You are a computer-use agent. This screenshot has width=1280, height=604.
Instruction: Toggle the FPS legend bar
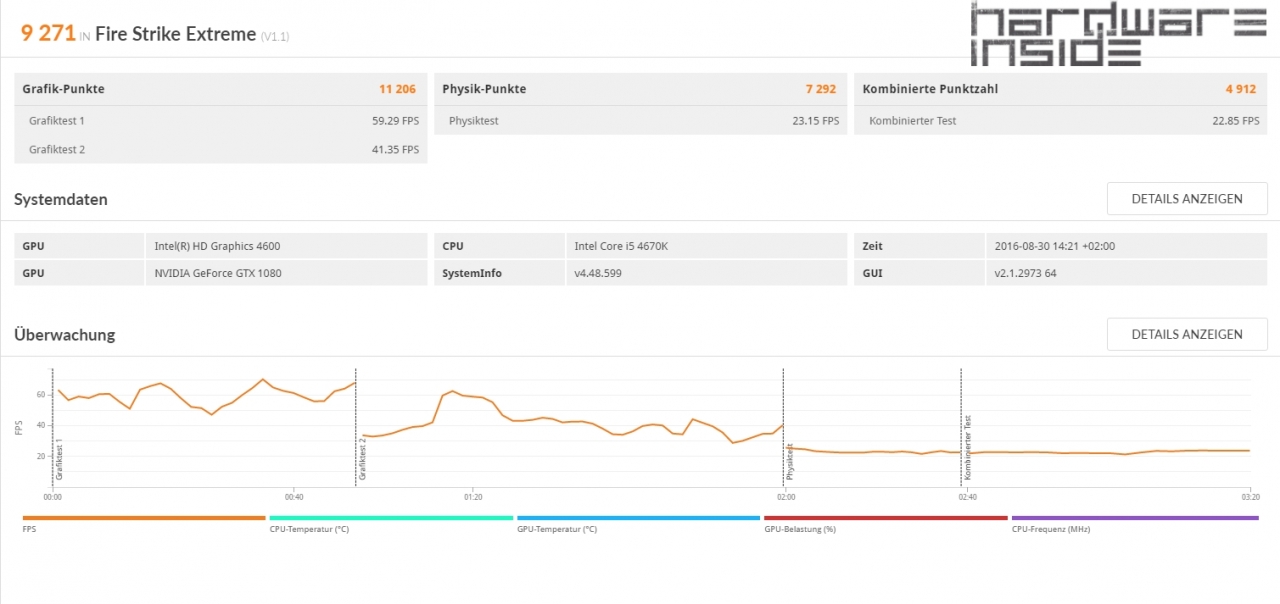coord(143,518)
